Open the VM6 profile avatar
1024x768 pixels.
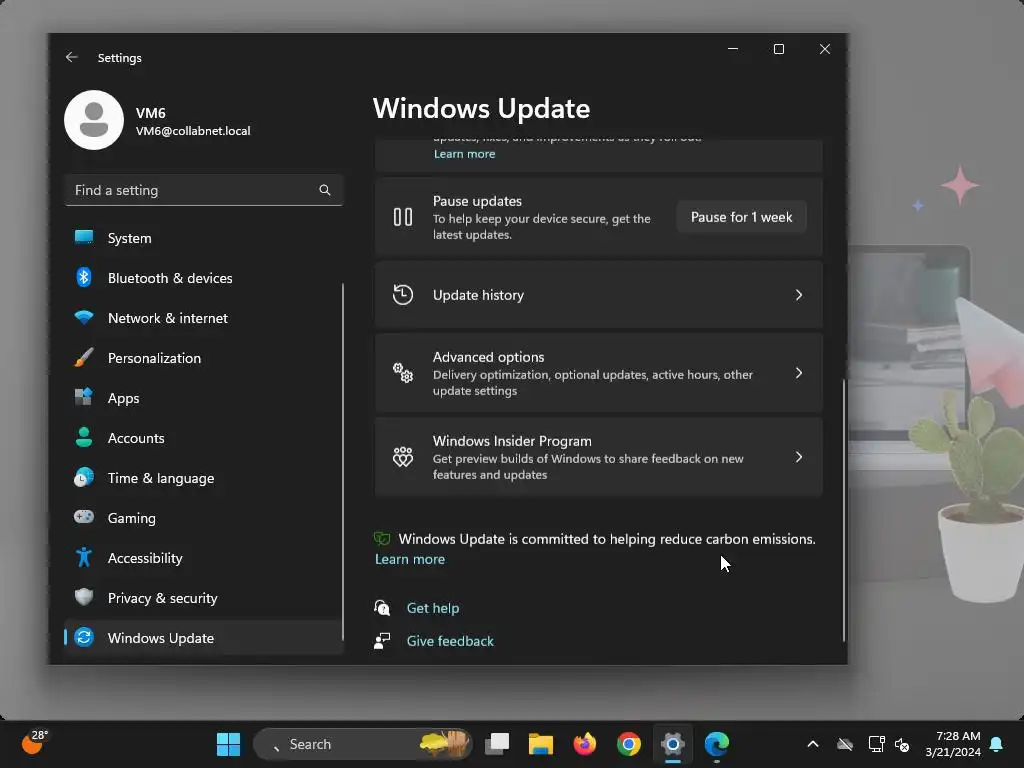[x=94, y=120]
